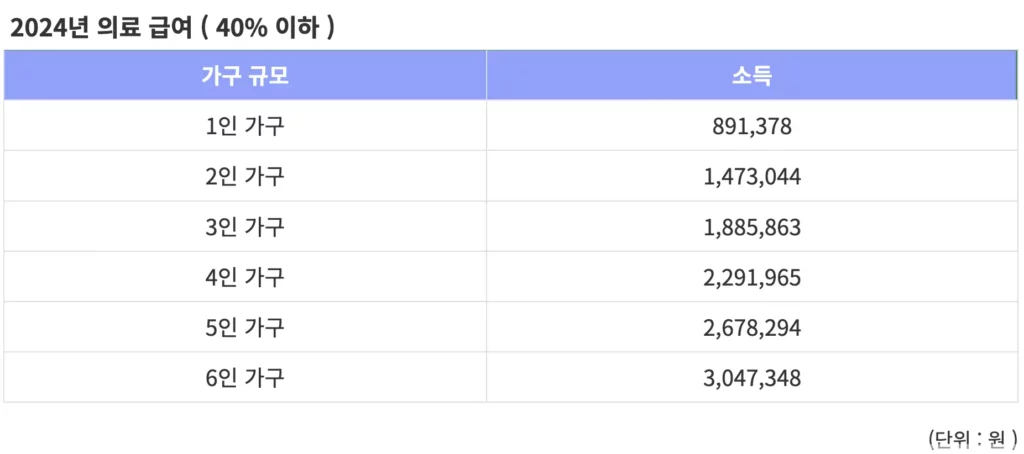Click the income value 2,291,965
This screenshot has height=454, width=1024.
[752, 277]
